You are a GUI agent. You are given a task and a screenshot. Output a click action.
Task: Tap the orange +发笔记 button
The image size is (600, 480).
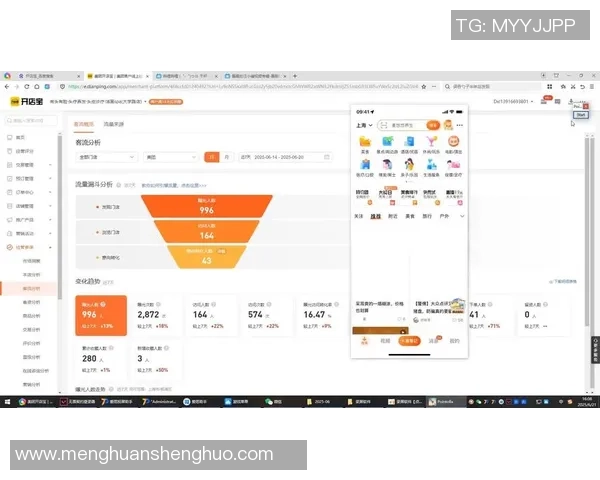[409, 341]
